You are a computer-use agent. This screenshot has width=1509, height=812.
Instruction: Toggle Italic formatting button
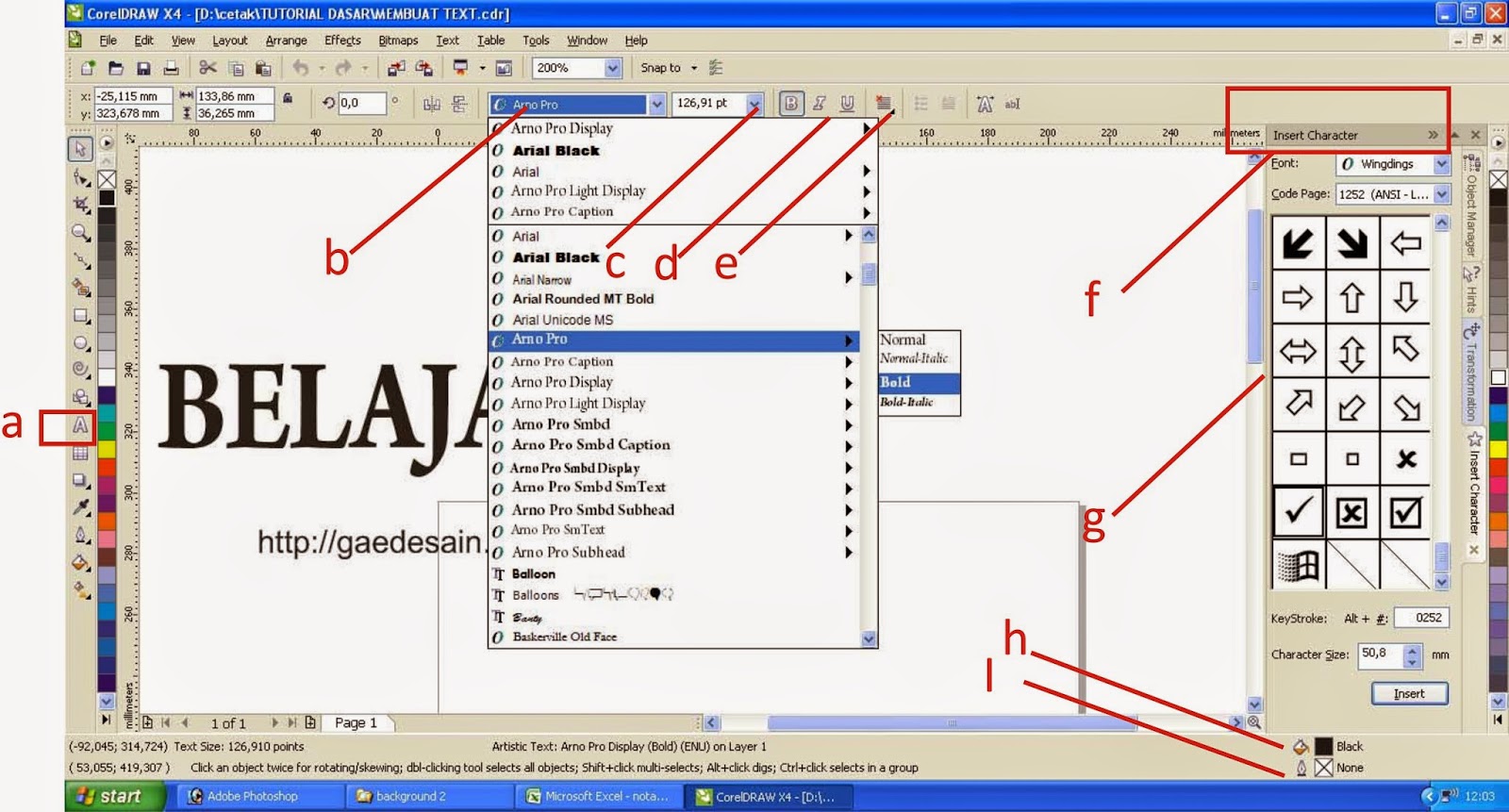pos(819,104)
